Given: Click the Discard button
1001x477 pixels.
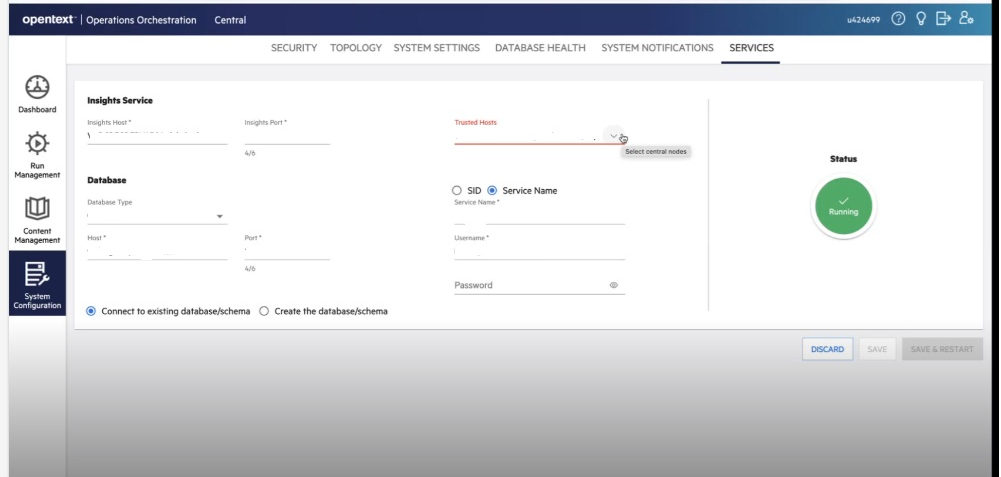Looking at the screenshot, I should [827, 349].
